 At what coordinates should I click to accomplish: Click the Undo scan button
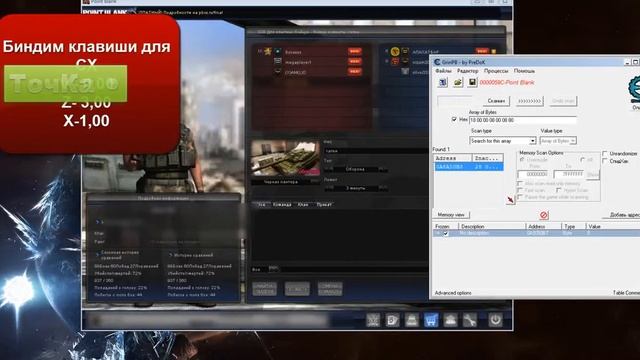(x=563, y=101)
